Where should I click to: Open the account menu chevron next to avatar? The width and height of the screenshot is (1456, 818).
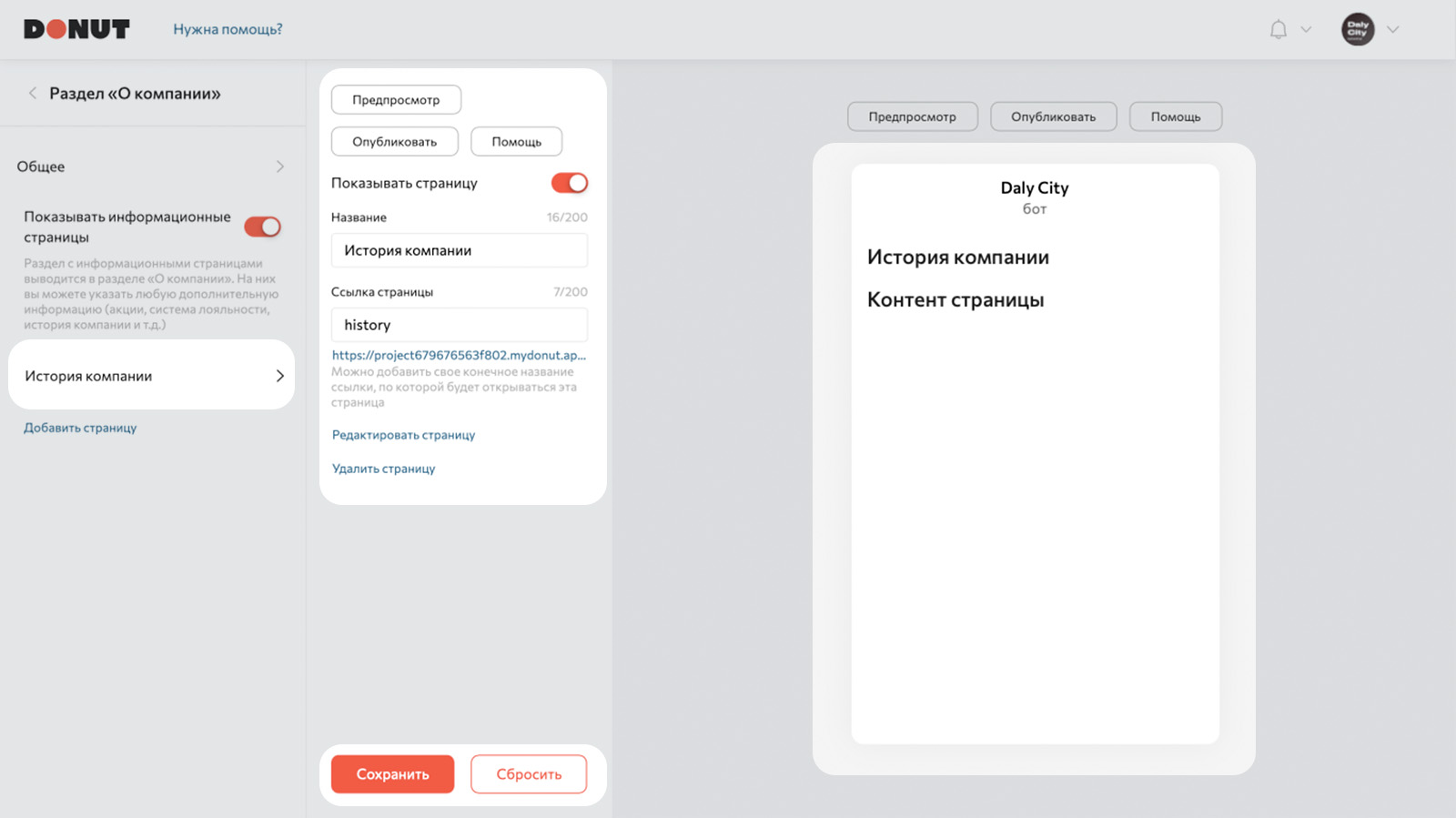[1392, 29]
